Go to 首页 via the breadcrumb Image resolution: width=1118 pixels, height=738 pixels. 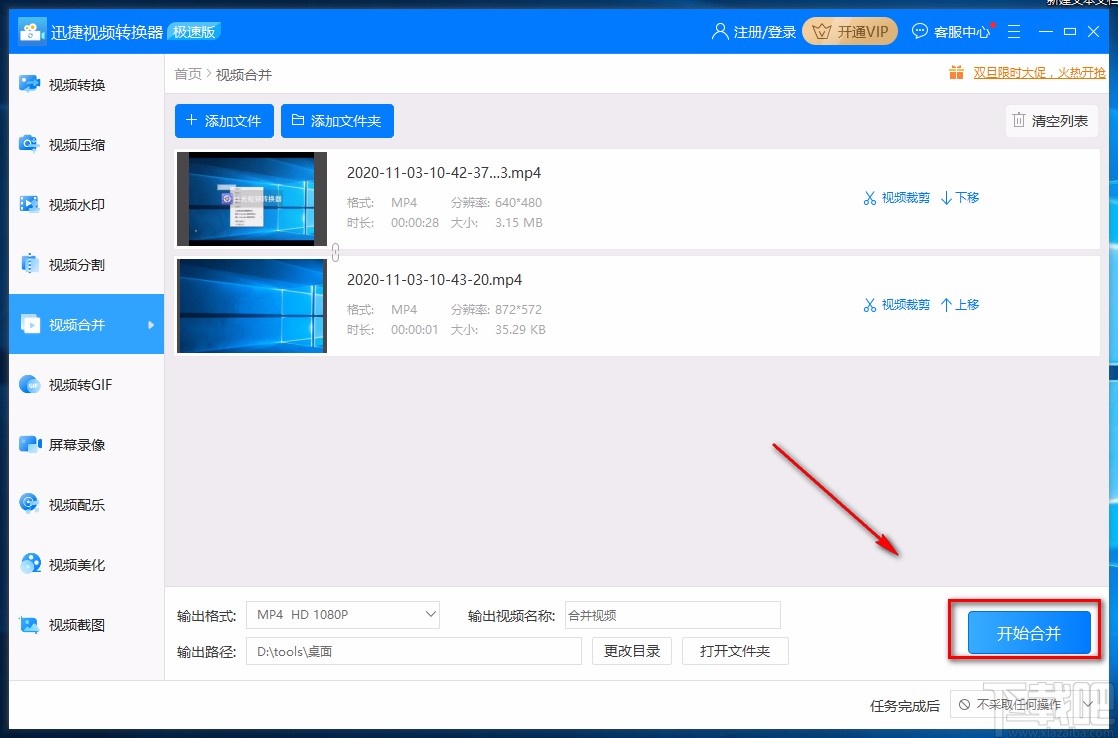187,73
